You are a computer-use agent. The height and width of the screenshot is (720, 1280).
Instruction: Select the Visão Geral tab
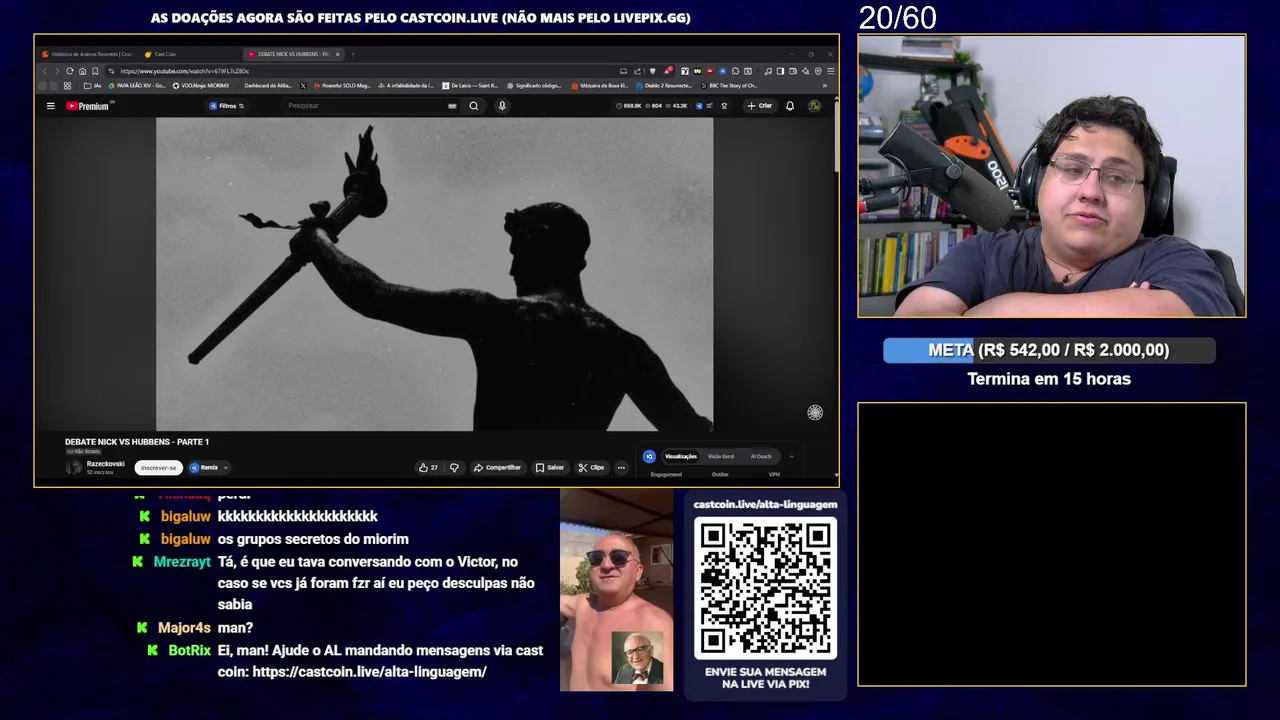(x=721, y=456)
